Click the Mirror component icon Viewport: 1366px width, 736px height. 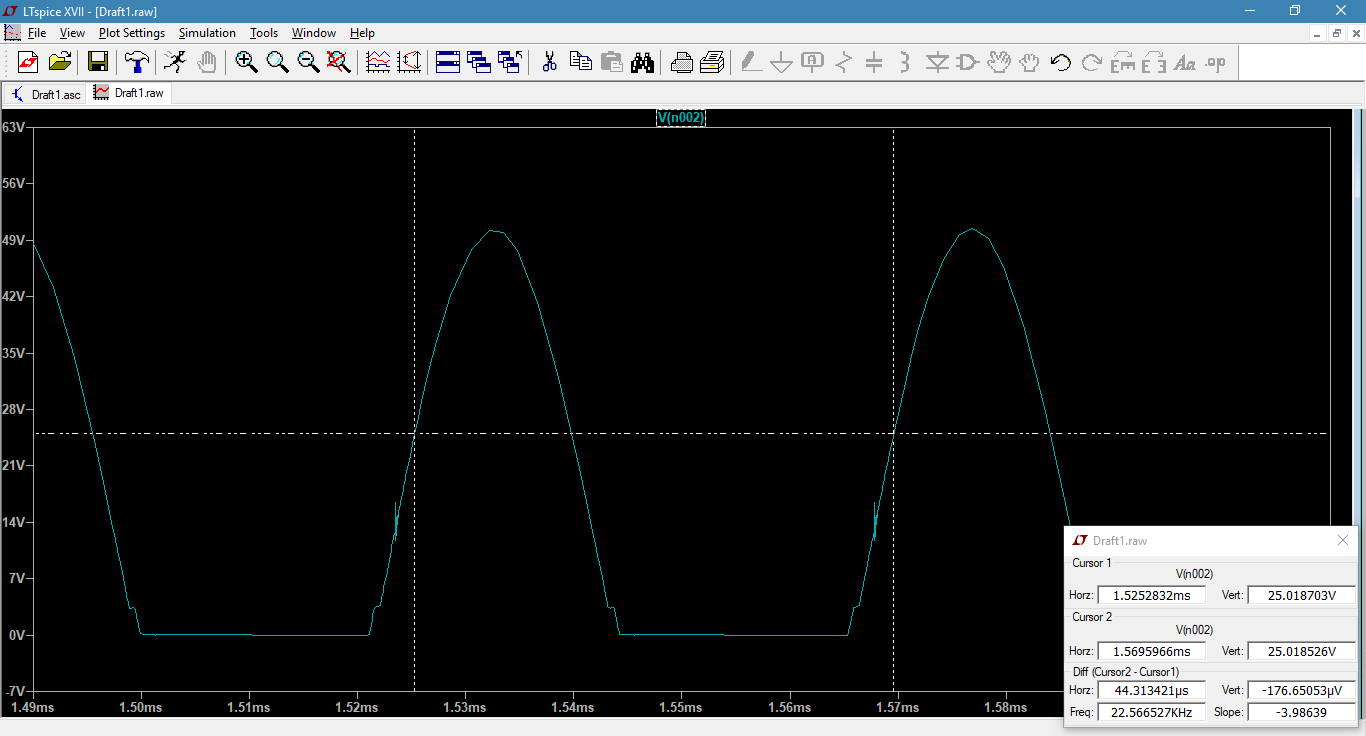point(1153,62)
